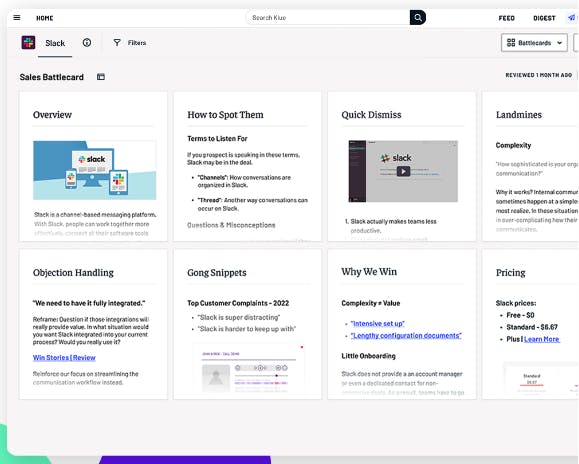Viewport: 579px width, 464px height.
Task: Follow the "Intensive set up" link
Action: click(x=378, y=324)
